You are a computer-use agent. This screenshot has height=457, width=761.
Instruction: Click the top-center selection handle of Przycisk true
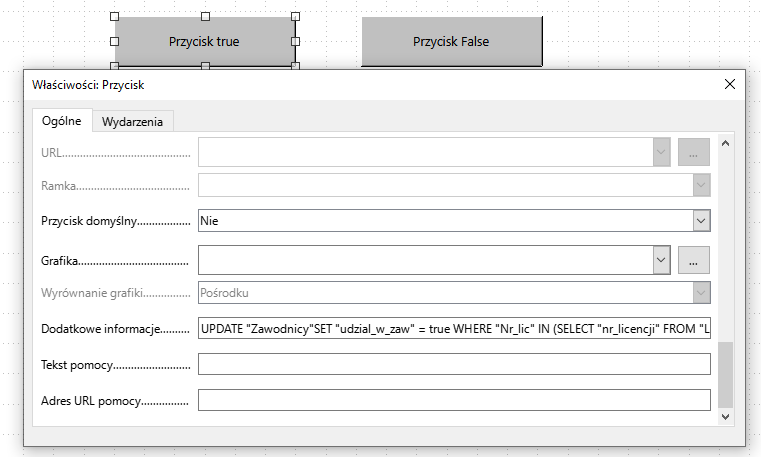coord(205,17)
